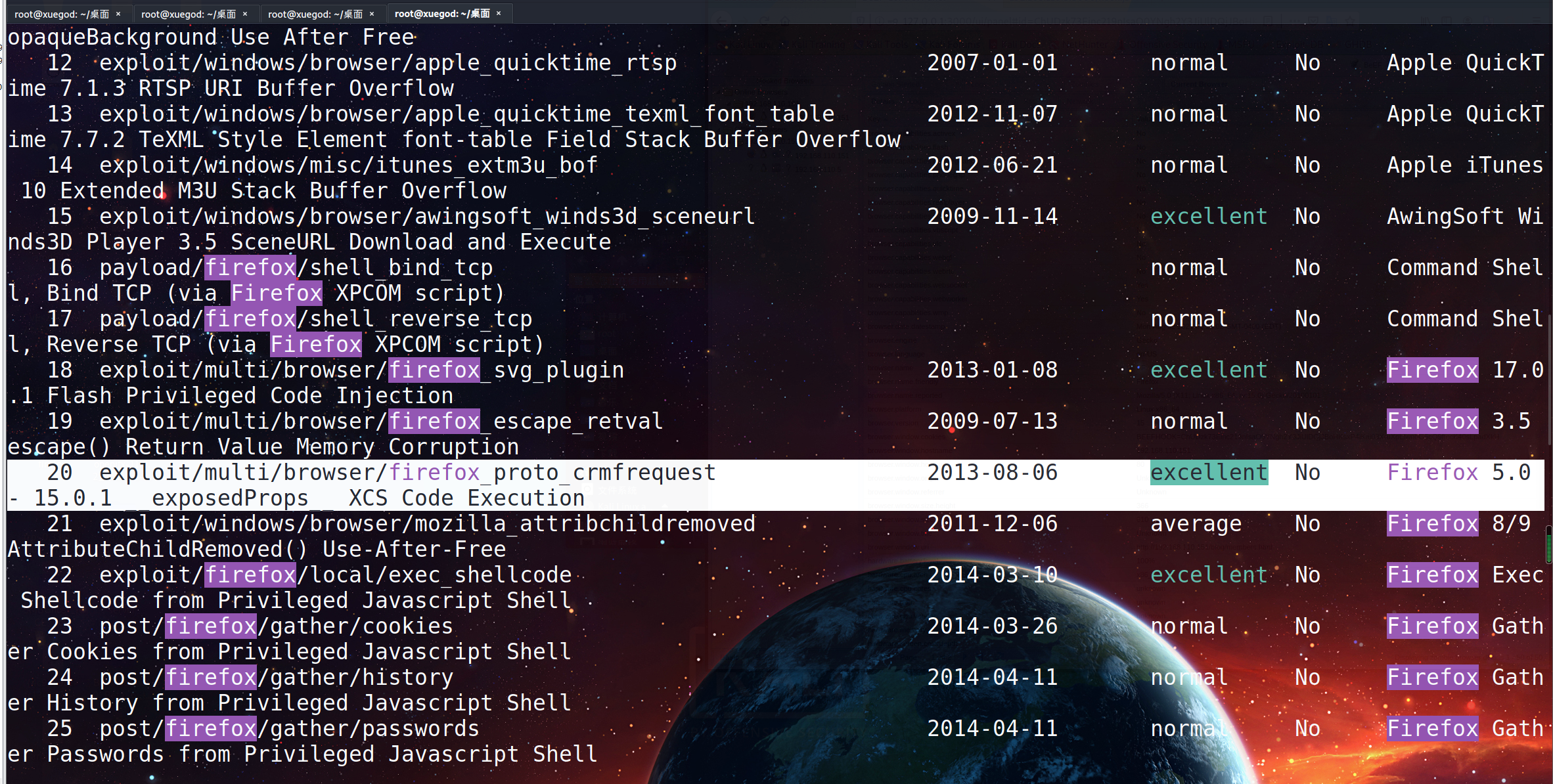This screenshot has height=784, width=1553.
Task: Click the date 2014-03-10
Action: point(992,575)
